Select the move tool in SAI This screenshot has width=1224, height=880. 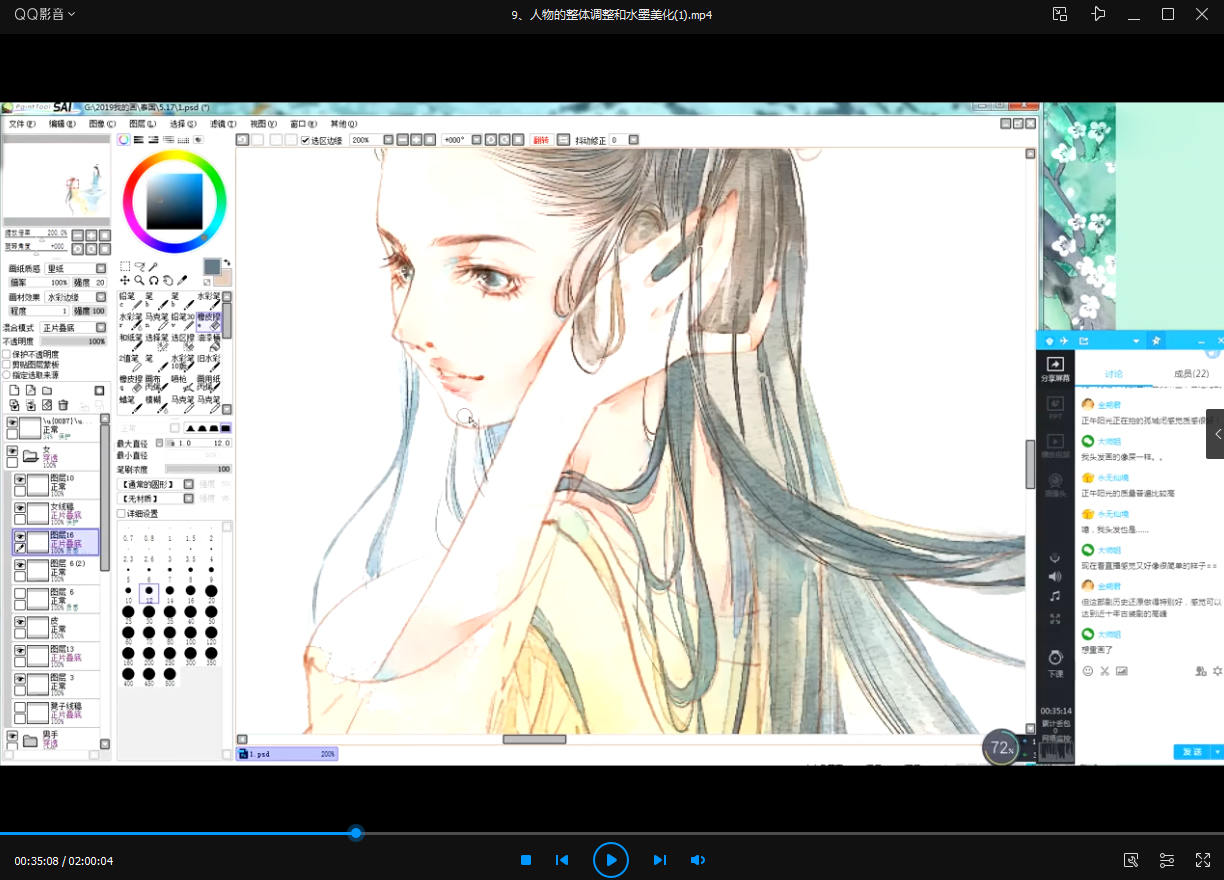pyautogui.click(x=124, y=281)
